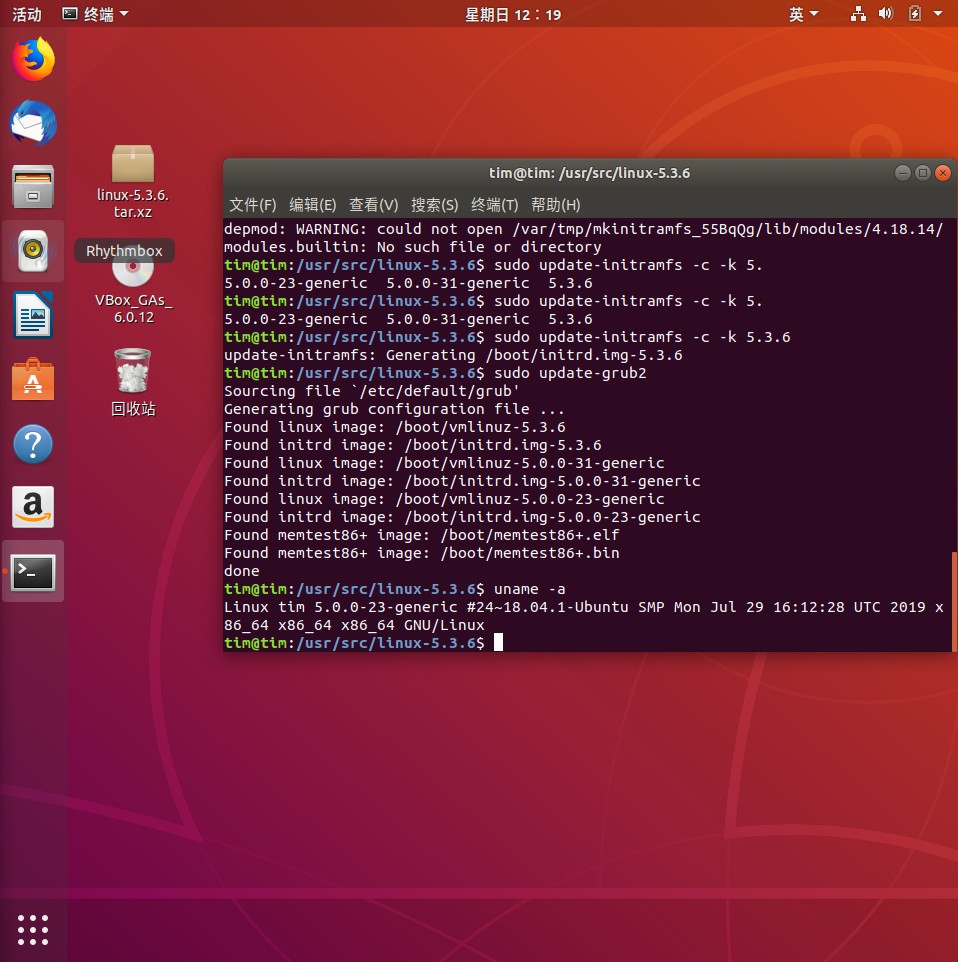Open the 英 input method dropdown
This screenshot has width=958, height=962.
click(x=803, y=14)
